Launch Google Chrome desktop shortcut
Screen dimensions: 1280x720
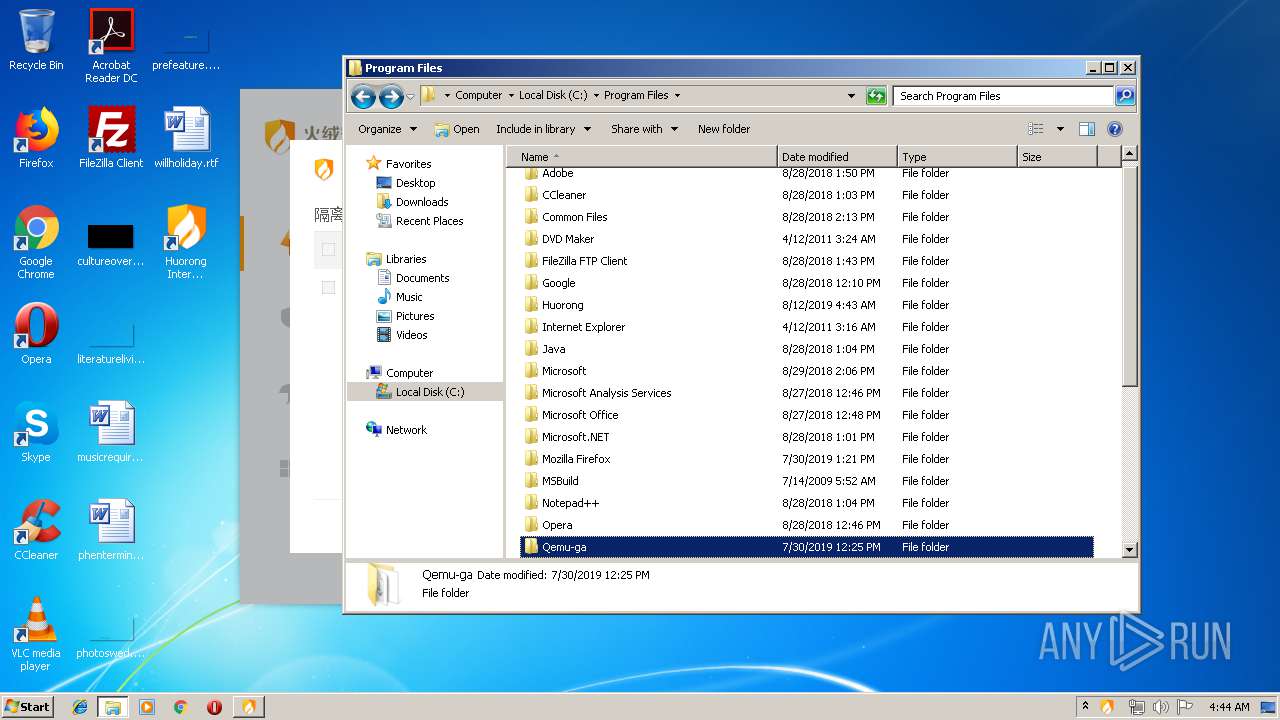[x=36, y=242]
